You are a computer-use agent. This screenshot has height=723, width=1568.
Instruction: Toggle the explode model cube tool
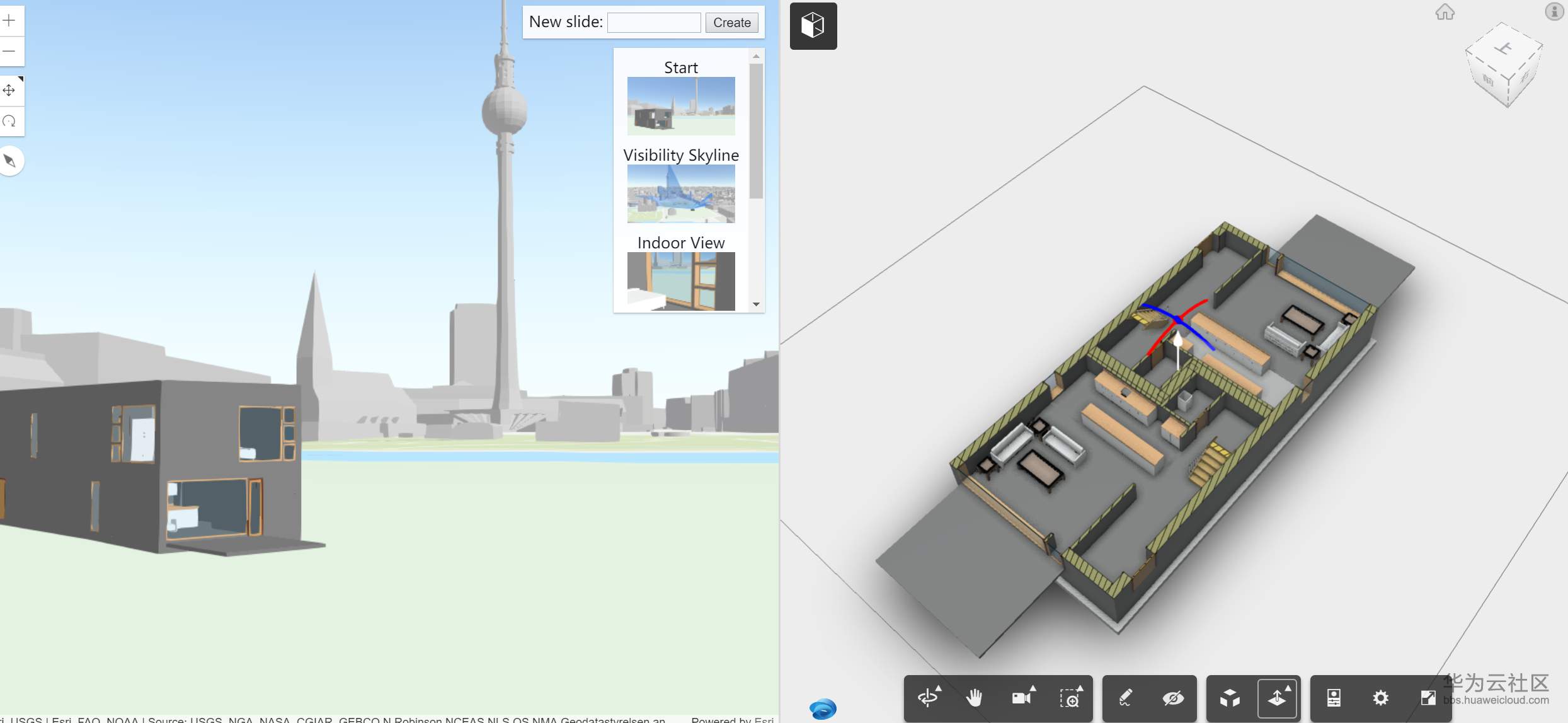(x=1230, y=698)
